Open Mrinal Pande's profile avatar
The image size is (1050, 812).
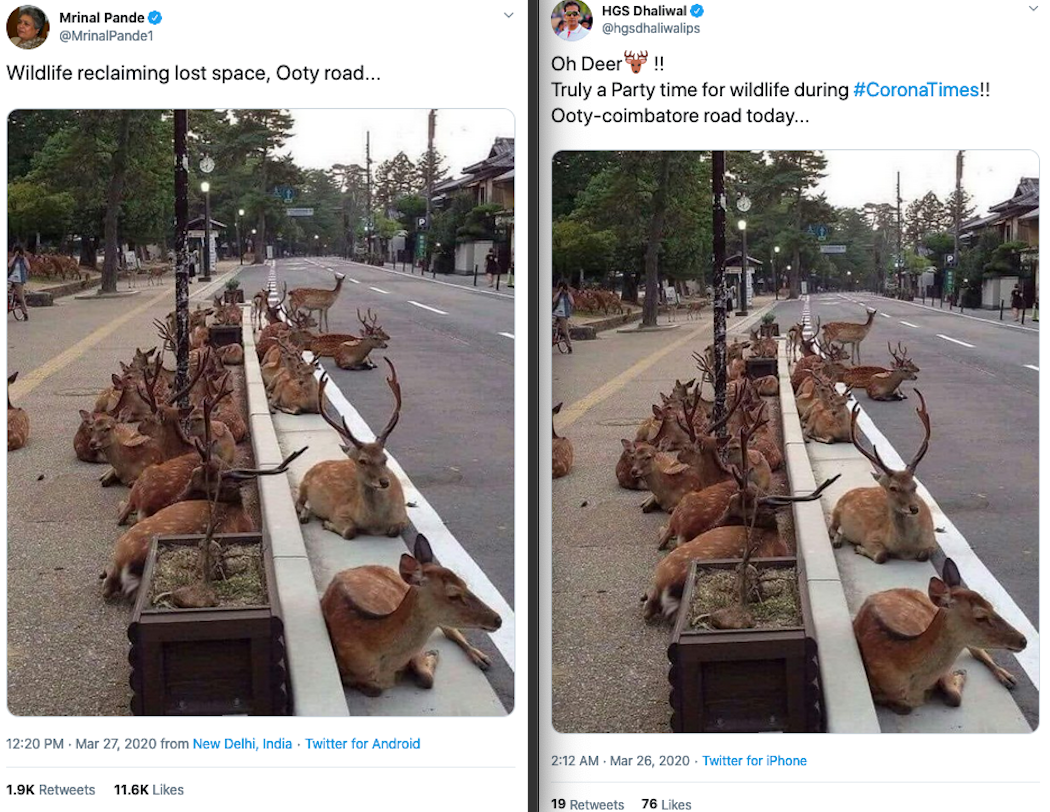point(27,27)
